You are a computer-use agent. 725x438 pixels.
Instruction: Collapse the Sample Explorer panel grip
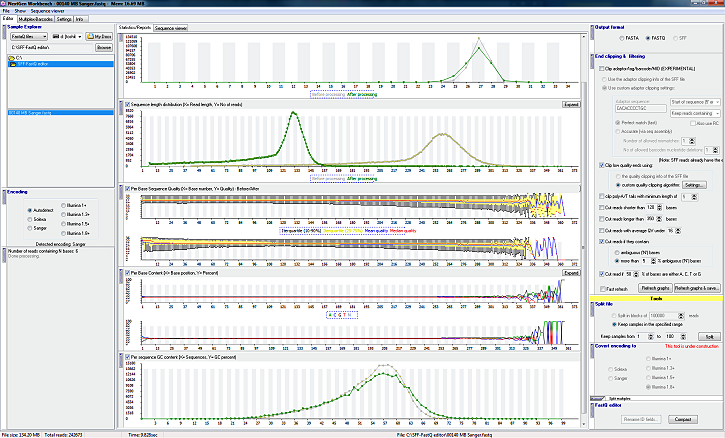[x=4, y=32]
